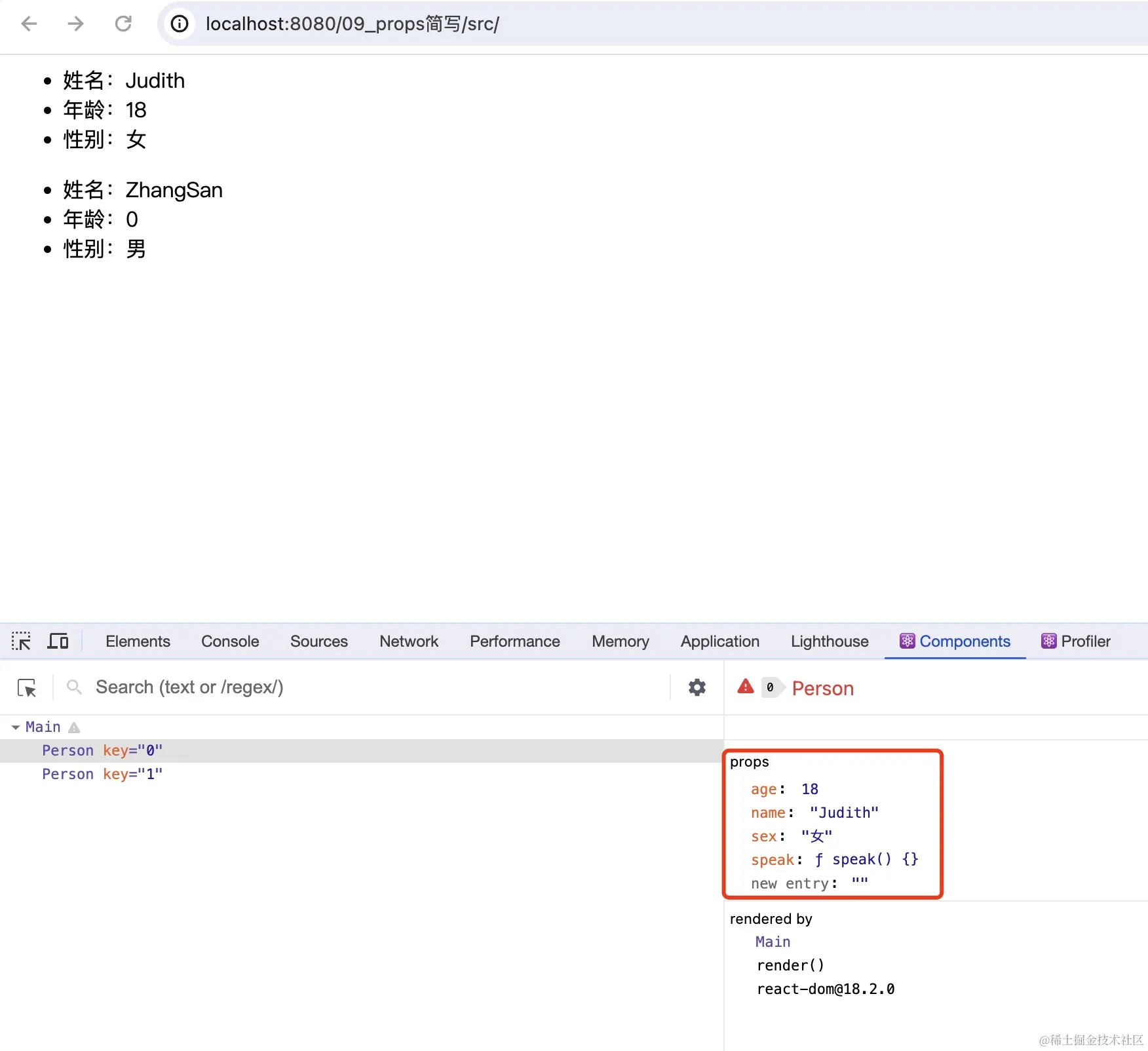
Task: Switch to the Application tab
Action: tap(720, 641)
